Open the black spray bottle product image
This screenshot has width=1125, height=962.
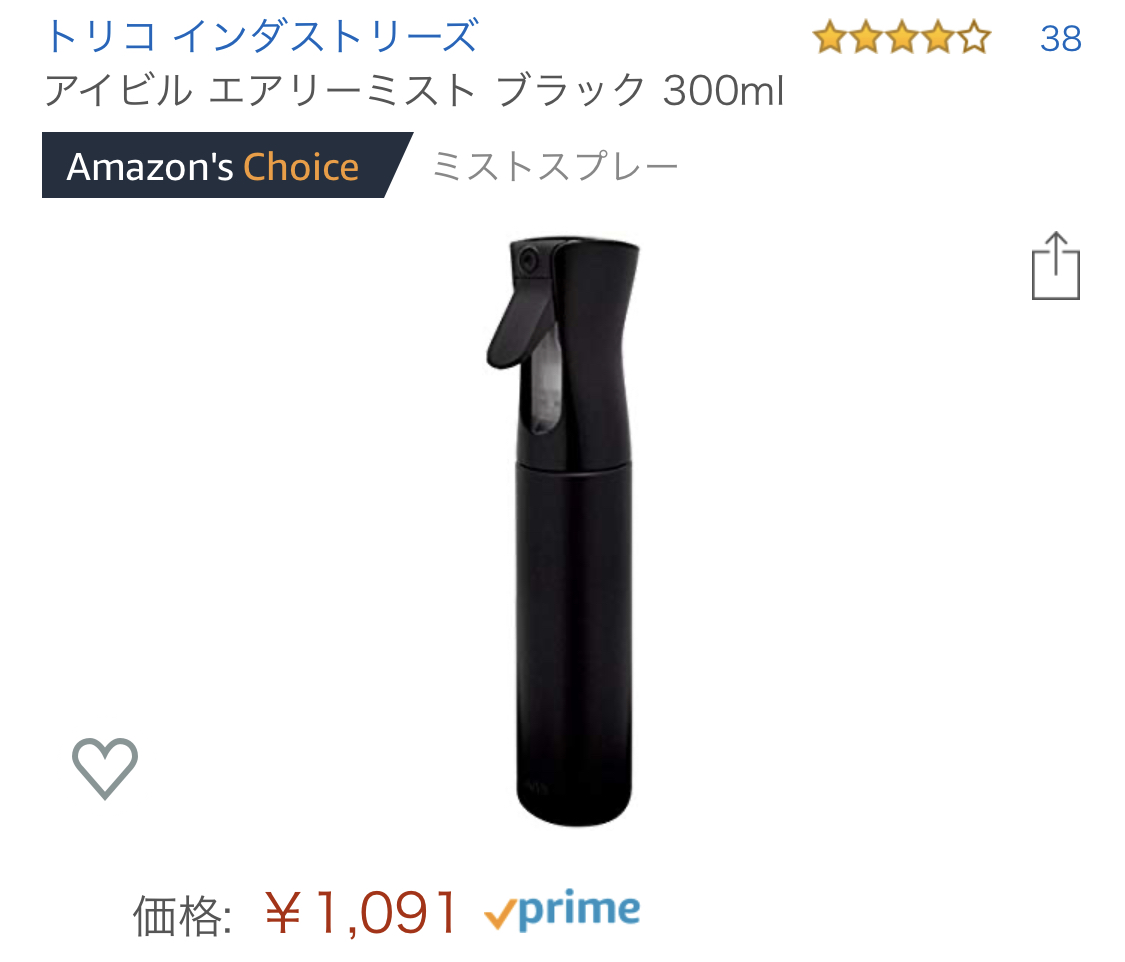[564, 531]
